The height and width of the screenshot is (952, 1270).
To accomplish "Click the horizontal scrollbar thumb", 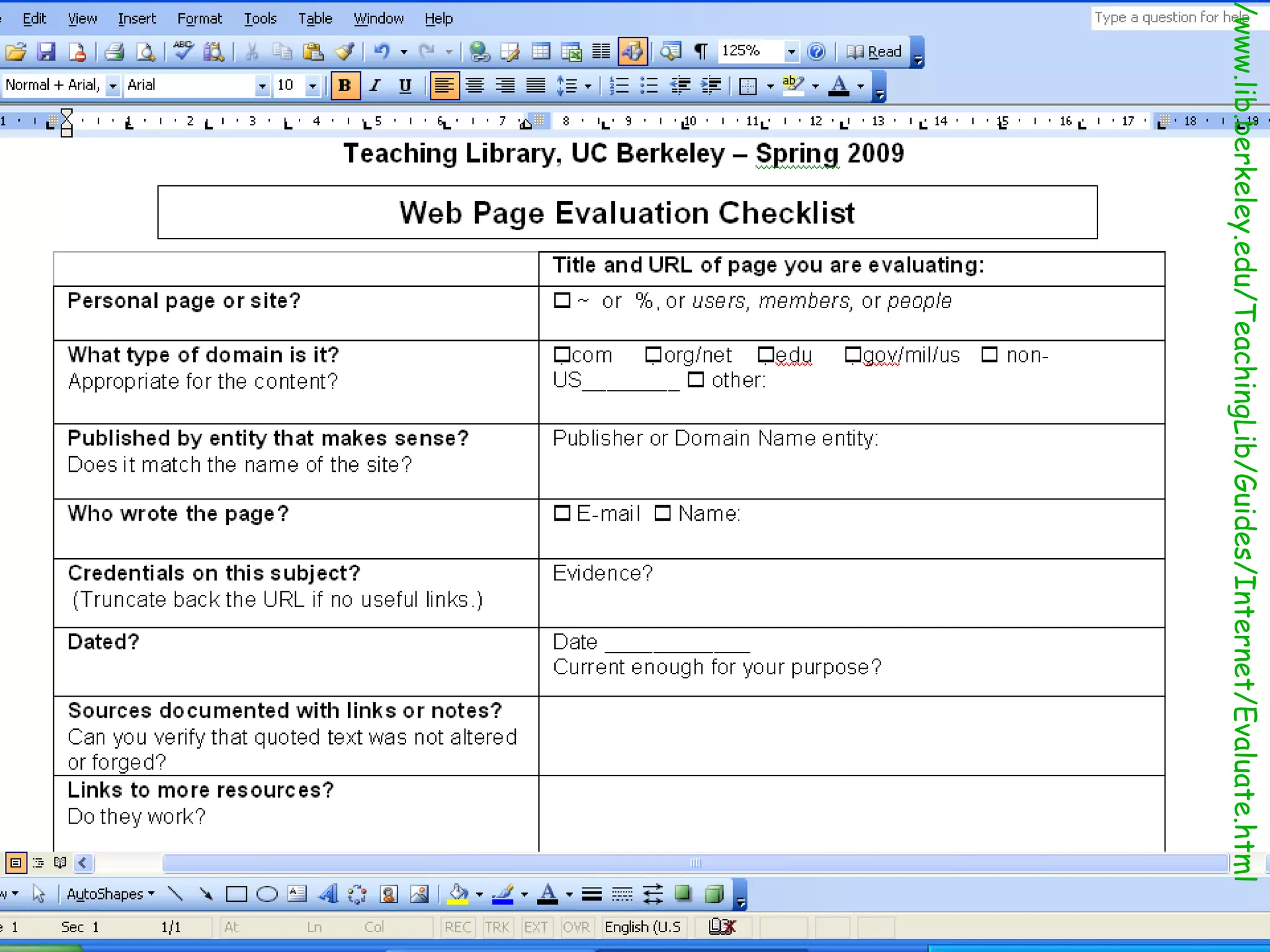I will pos(695,862).
